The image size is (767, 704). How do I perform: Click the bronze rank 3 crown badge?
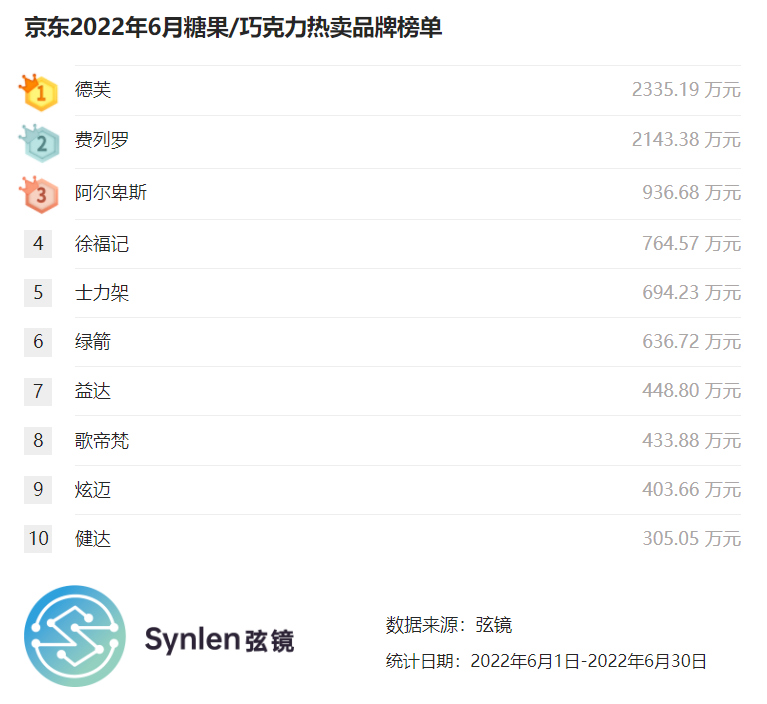click(39, 194)
